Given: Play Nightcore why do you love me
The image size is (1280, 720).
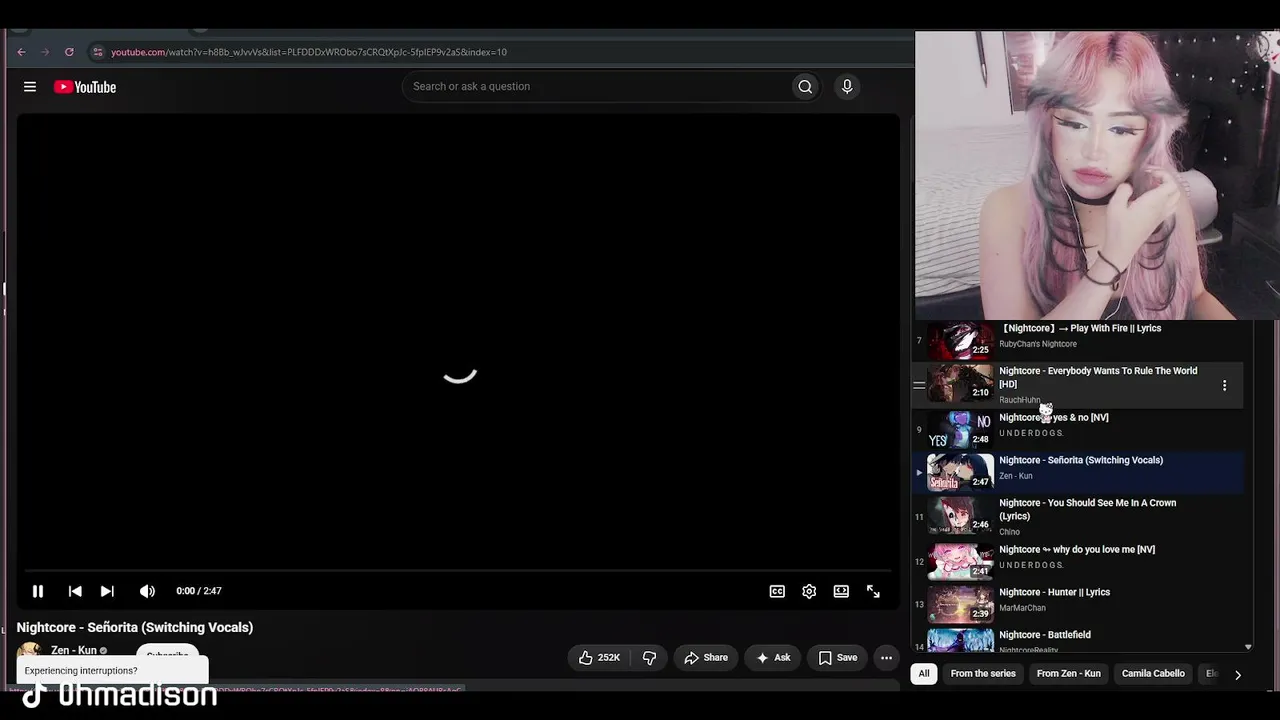Looking at the screenshot, I should pyautogui.click(x=1080, y=561).
